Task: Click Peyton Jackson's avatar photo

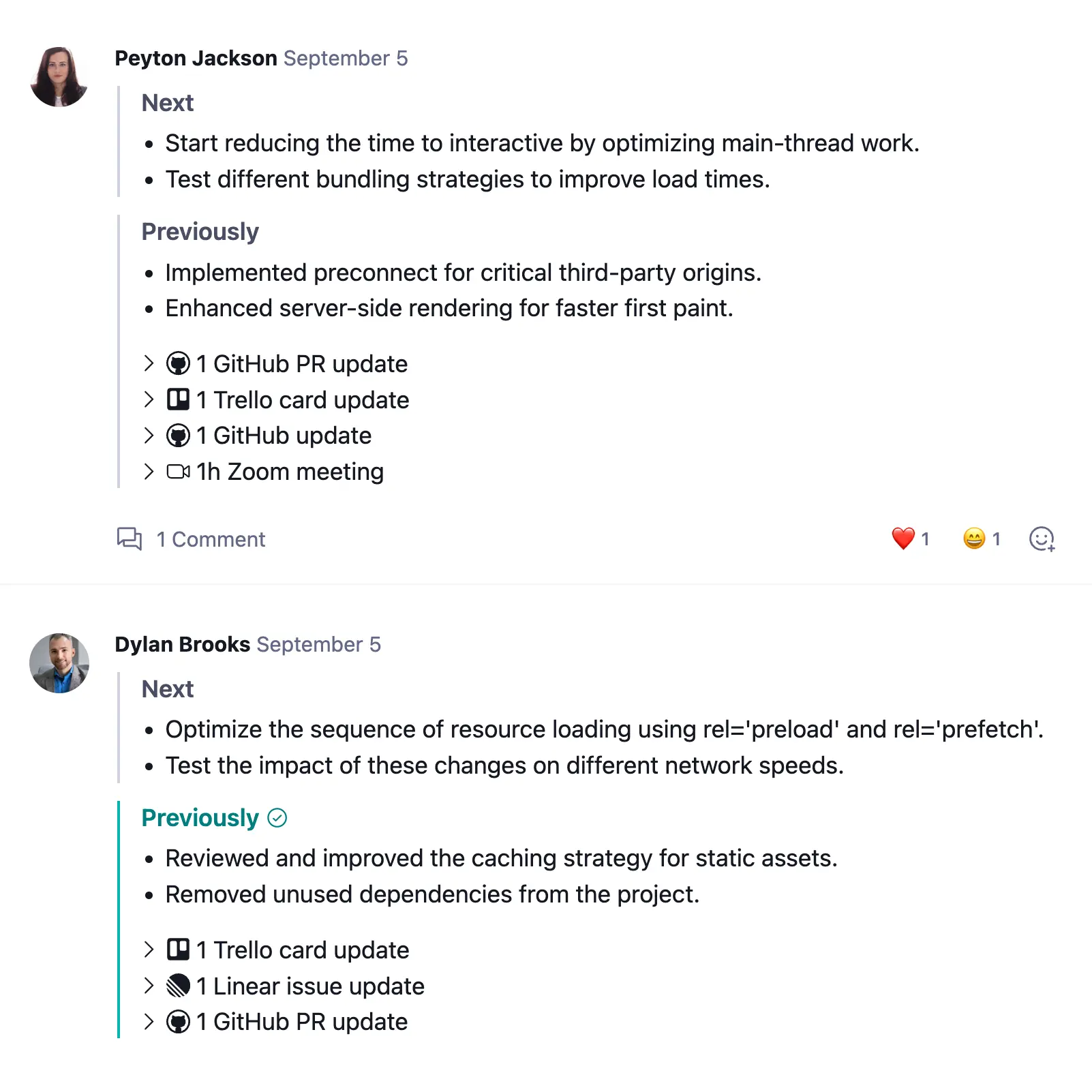Action: (59, 77)
